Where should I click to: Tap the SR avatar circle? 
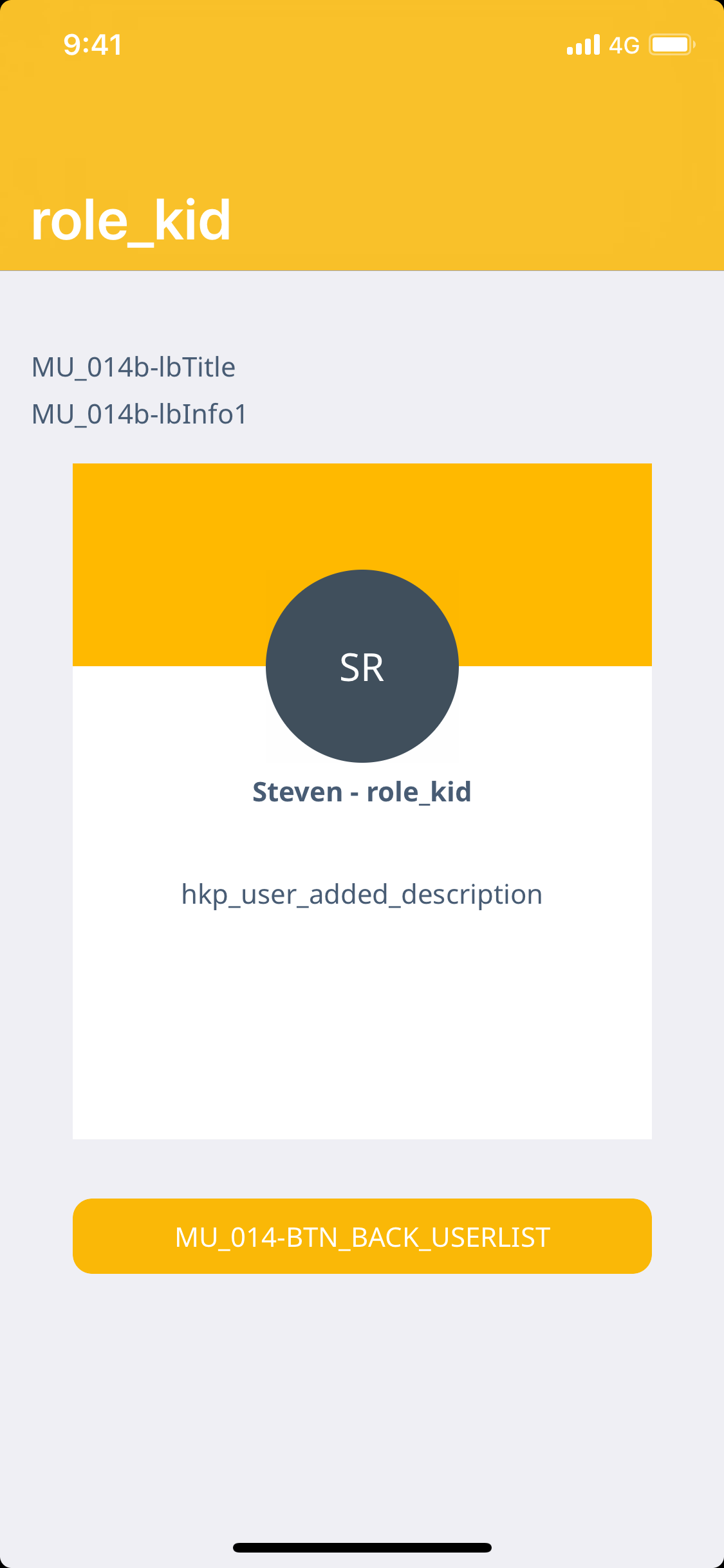pos(362,666)
